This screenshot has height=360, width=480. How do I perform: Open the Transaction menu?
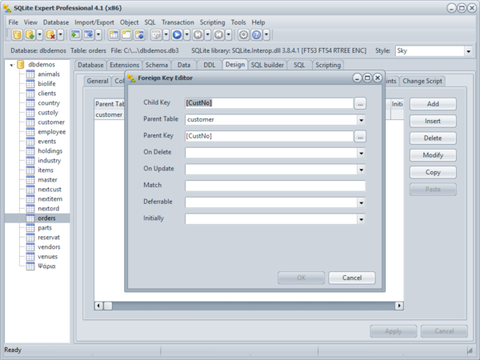click(178, 22)
